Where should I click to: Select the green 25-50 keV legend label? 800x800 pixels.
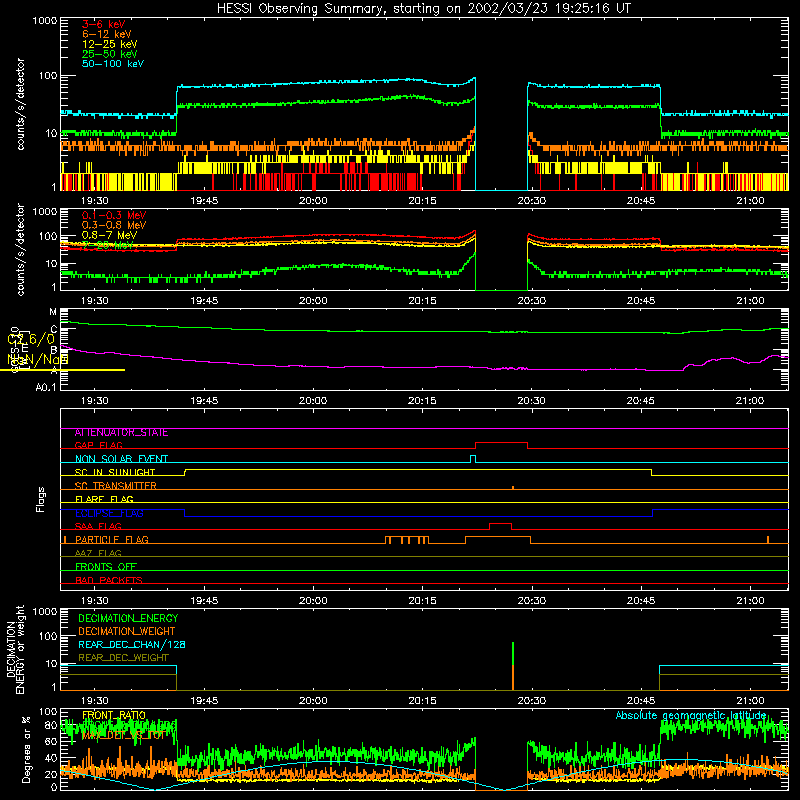(110, 54)
